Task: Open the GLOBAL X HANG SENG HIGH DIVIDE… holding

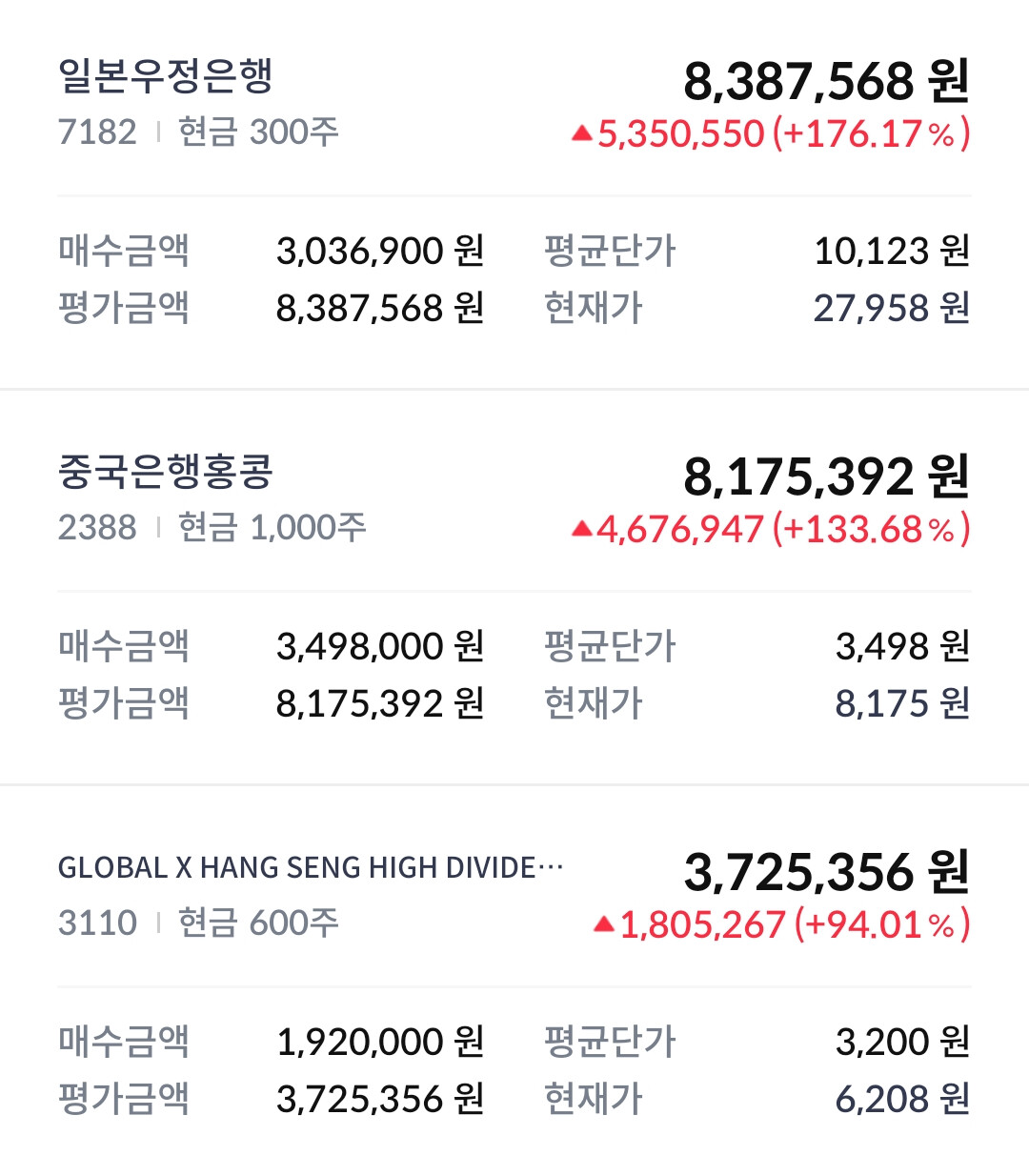Action: point(311,867)
